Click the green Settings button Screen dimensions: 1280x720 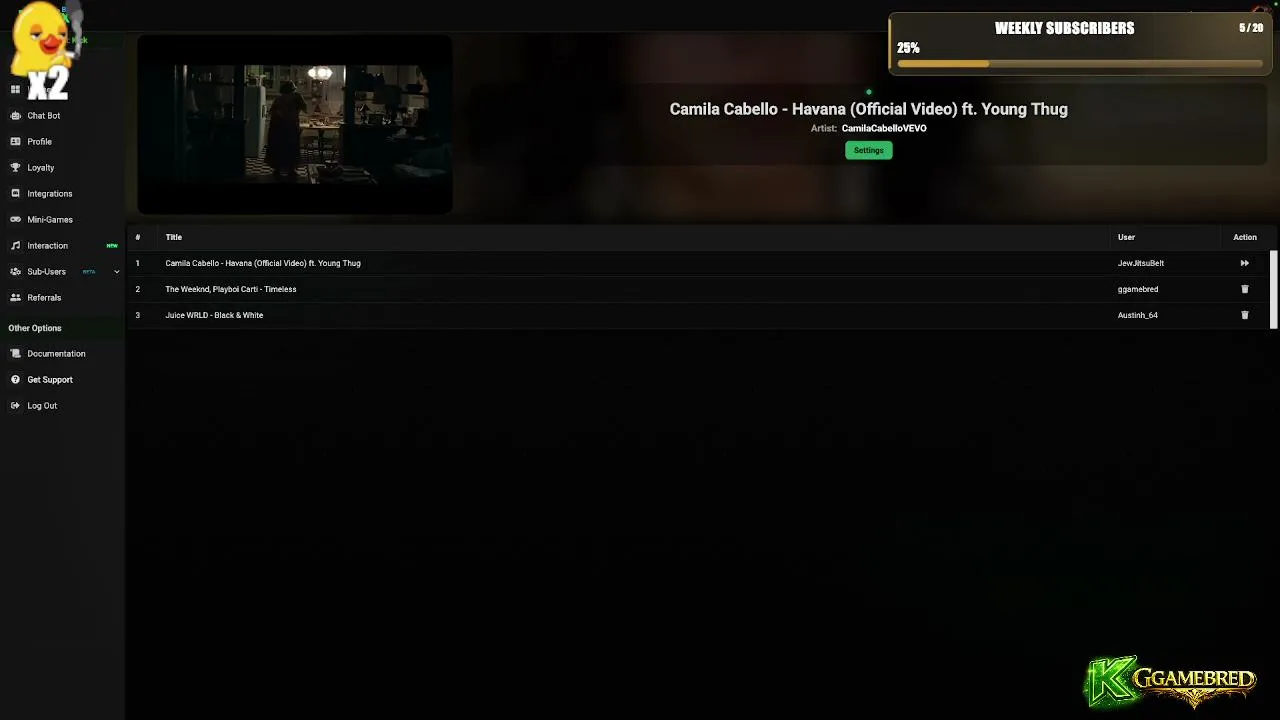tap(869, 150)
